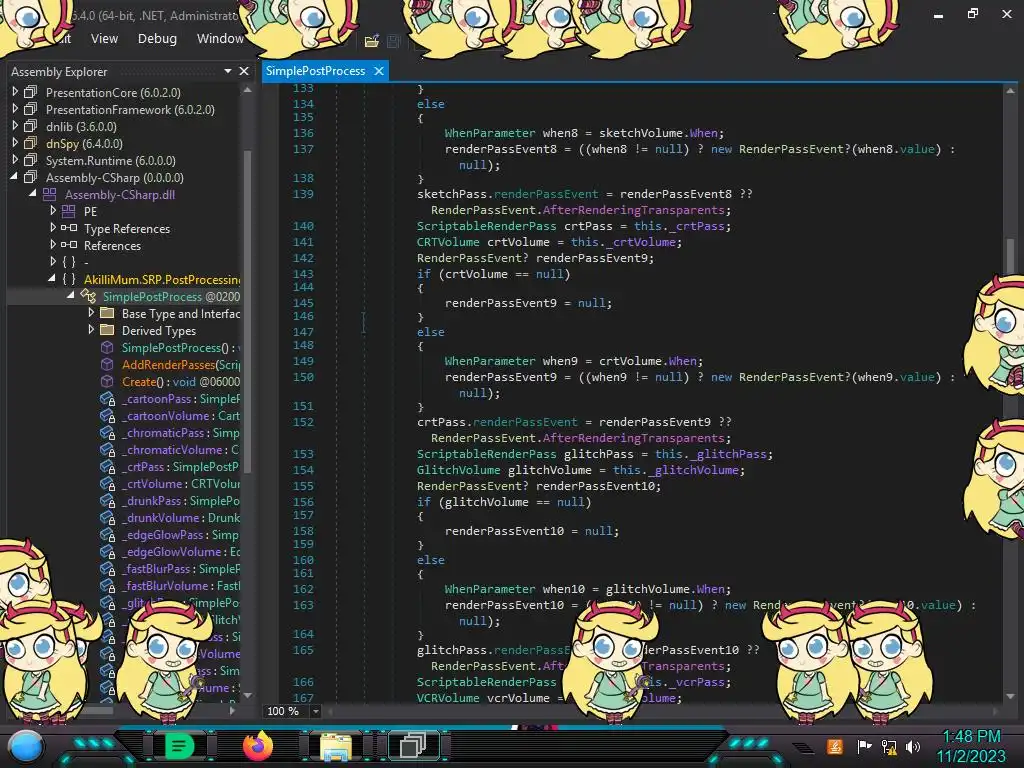Click the Derived Types folder icon
This screenshot has height=768, width=1024.
coord(107,330)
